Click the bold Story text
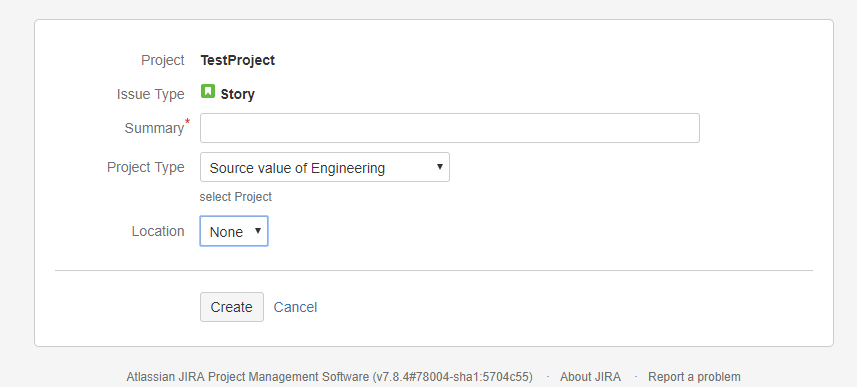Viewport: 857px width, 387px height. coord(238,94)
